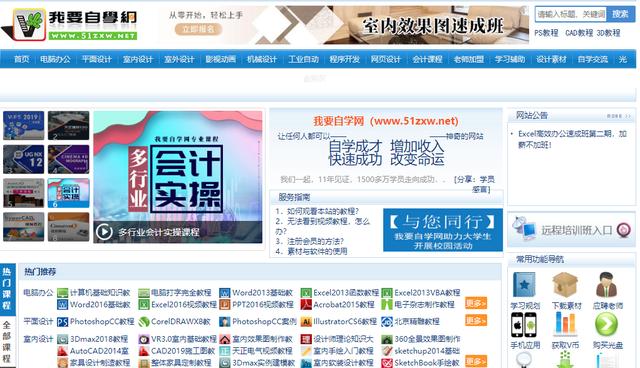Open the 下载素材 box icon

[x=565, y=285]
